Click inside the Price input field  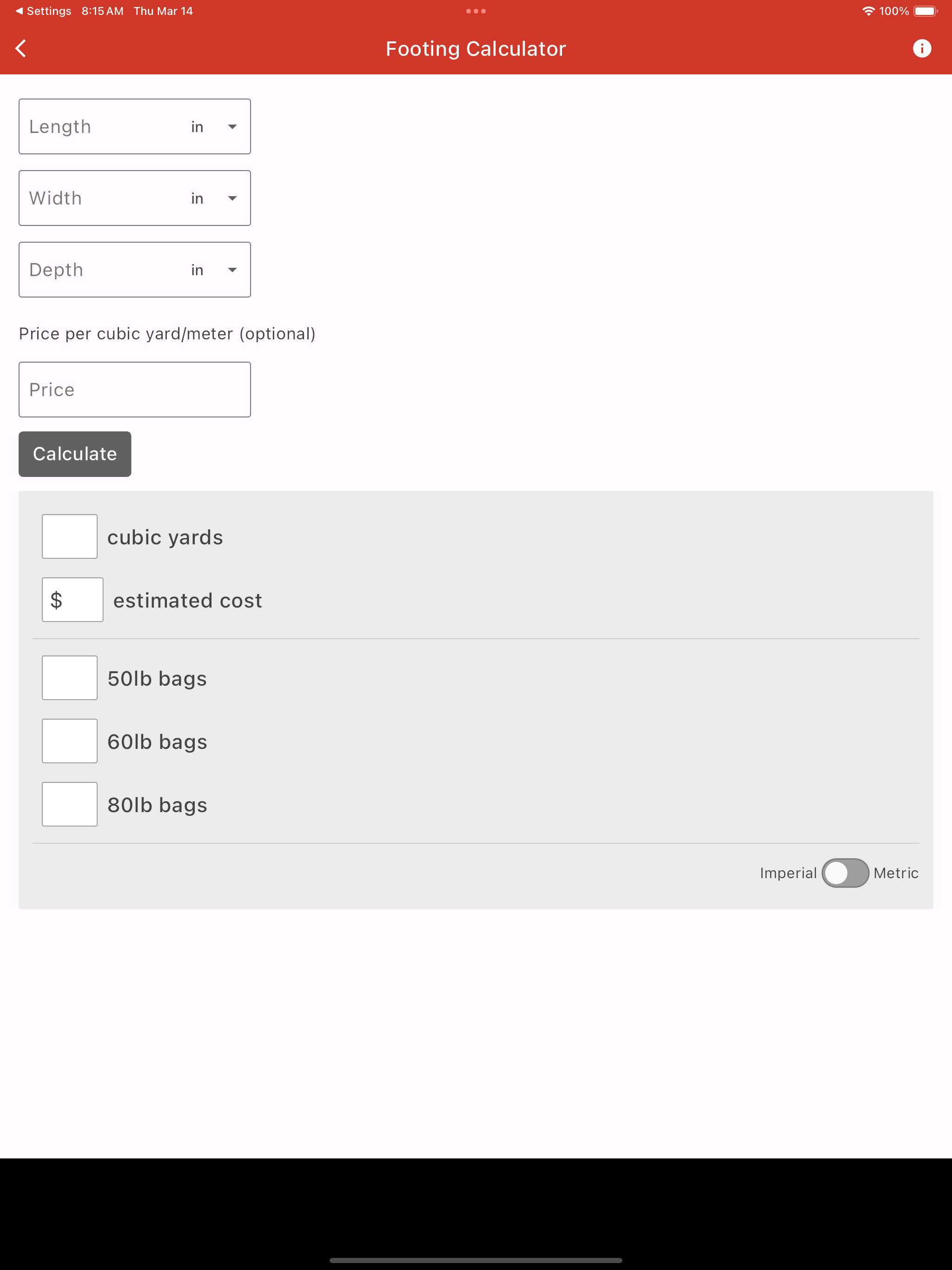coord(134,389)
